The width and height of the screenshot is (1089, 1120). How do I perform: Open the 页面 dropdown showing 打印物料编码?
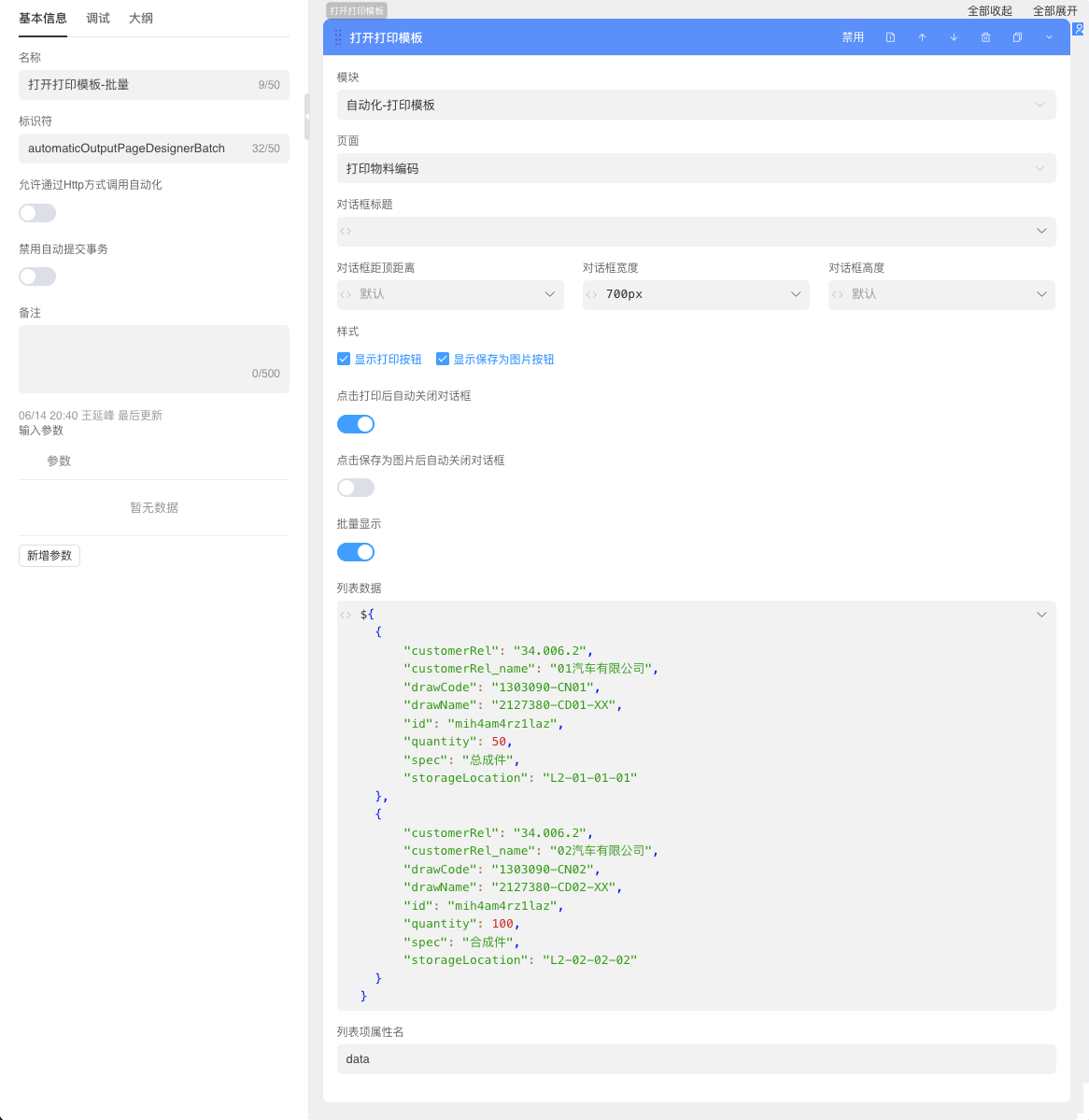(x=696, y=168)
